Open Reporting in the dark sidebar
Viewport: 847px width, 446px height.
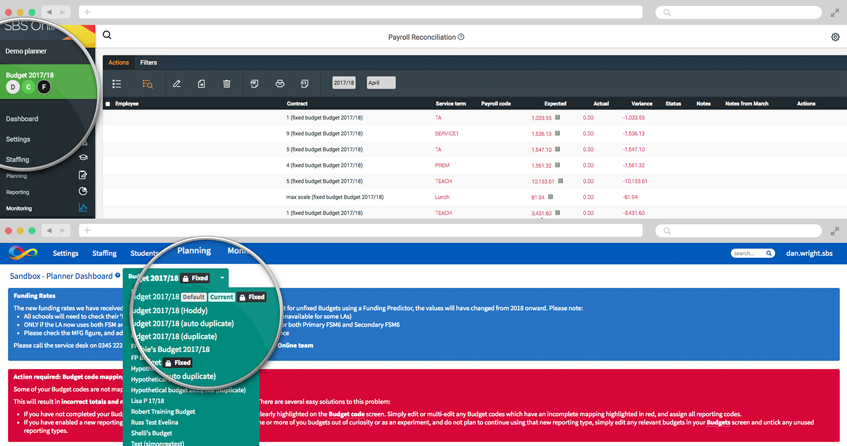(18, 192)
